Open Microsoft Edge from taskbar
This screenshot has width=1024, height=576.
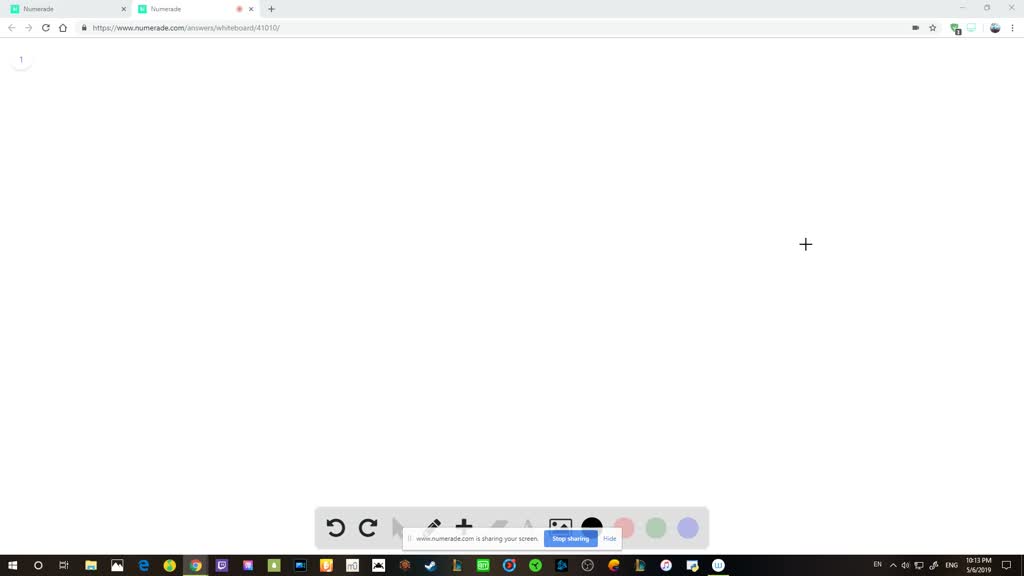pyautogui.click(x=144, y=566)
